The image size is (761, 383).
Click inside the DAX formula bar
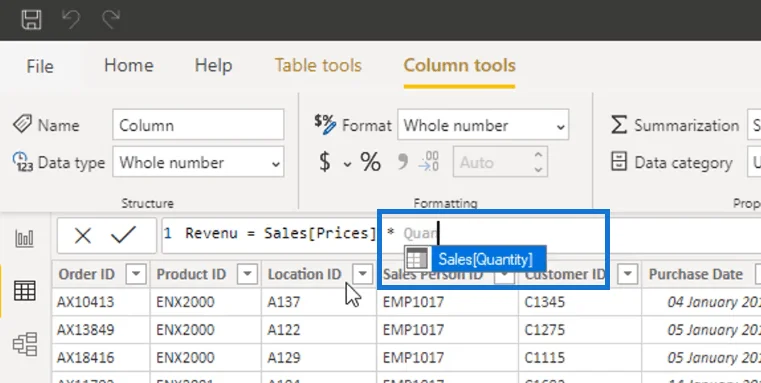point(461,235)
